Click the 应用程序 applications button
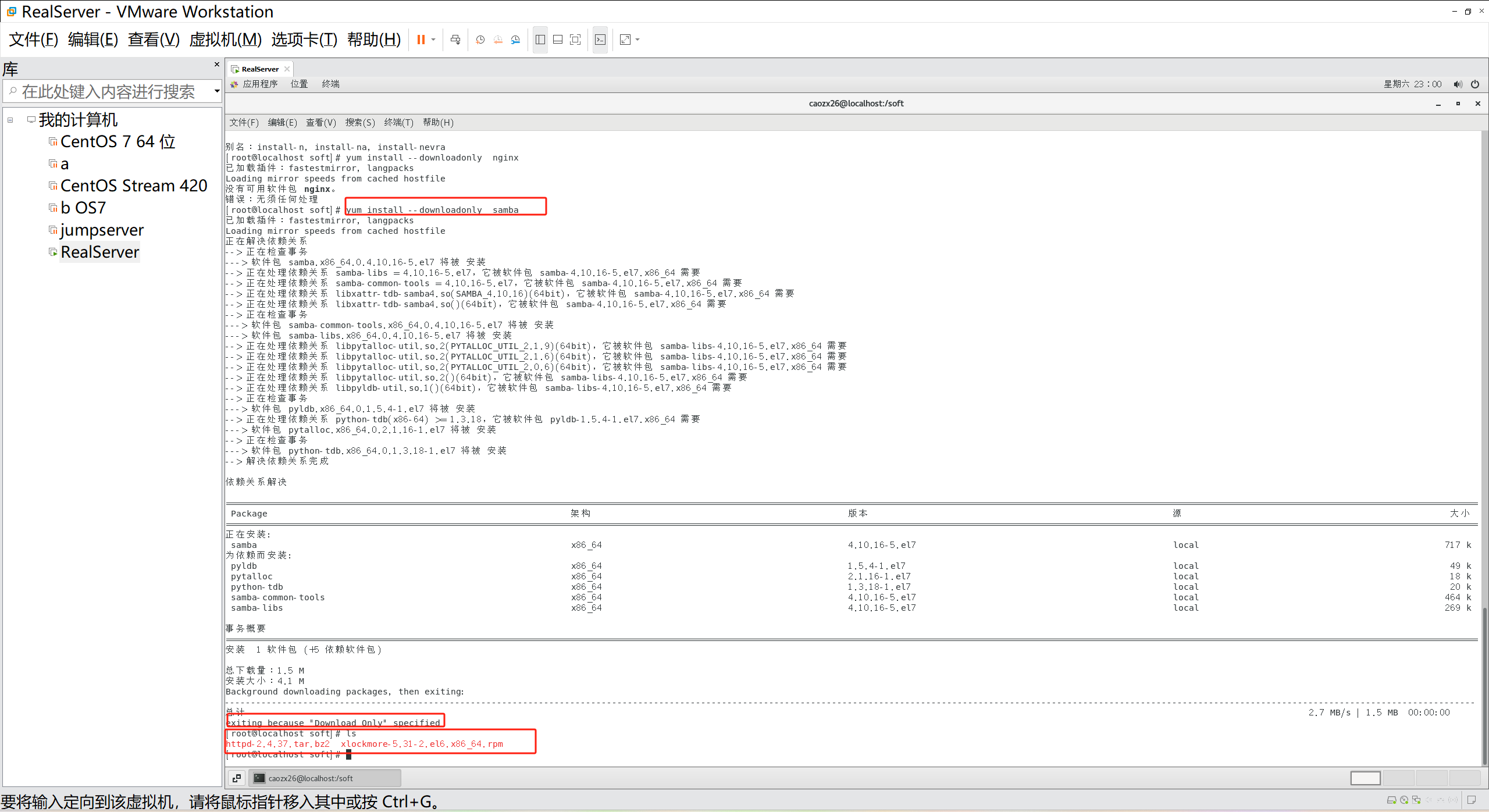 [259, 84]
